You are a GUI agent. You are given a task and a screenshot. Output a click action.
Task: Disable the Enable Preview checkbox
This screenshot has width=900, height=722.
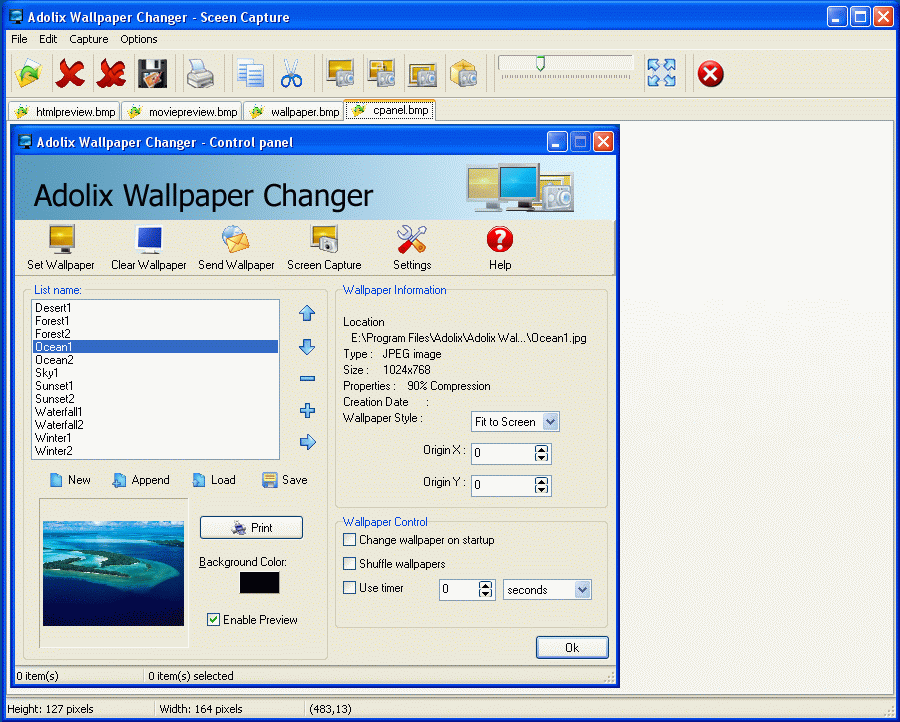[213, 619]
